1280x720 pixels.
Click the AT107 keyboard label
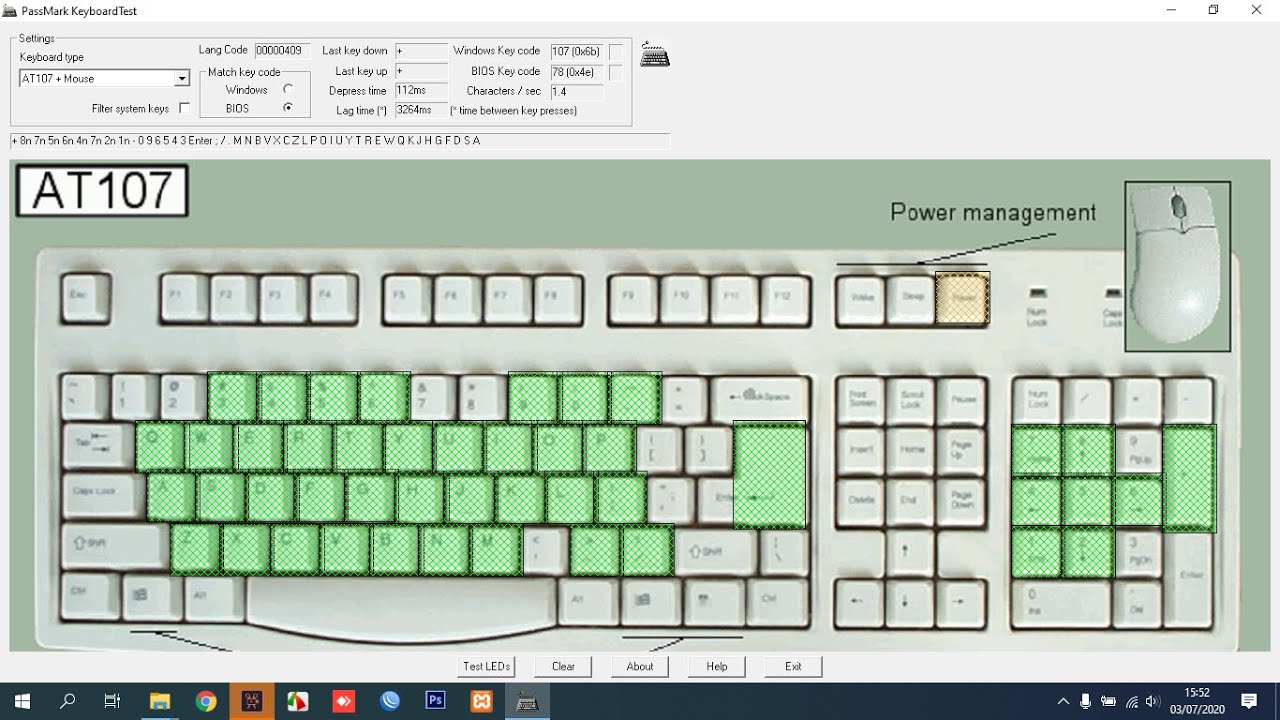coord(102,191)
